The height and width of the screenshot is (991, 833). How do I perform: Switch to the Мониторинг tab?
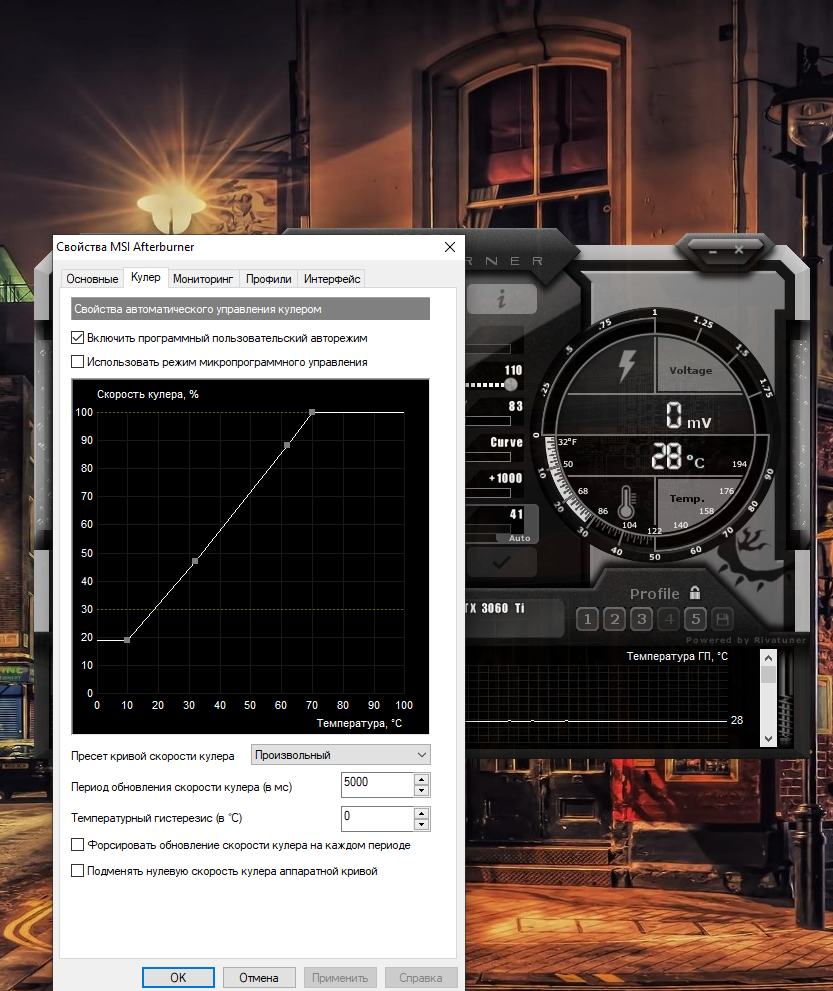[x=203, y=279]
